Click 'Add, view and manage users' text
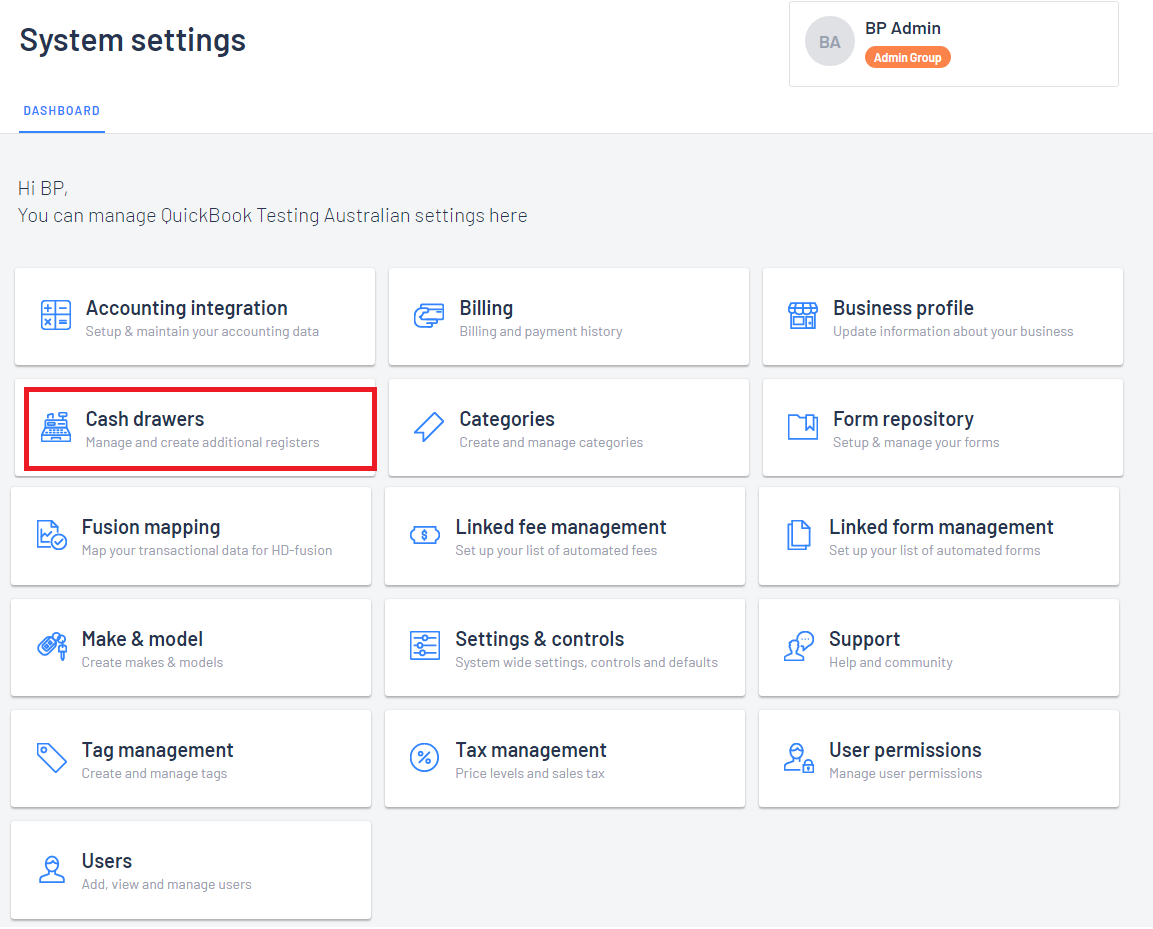The image size is (1153, 929). tap(166, 885)
